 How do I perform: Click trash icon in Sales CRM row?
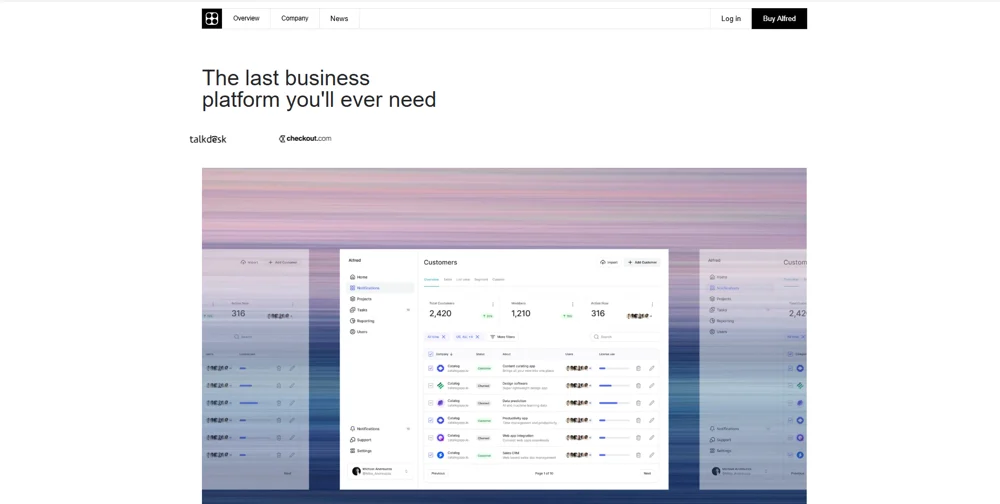(x=638, y=455)
